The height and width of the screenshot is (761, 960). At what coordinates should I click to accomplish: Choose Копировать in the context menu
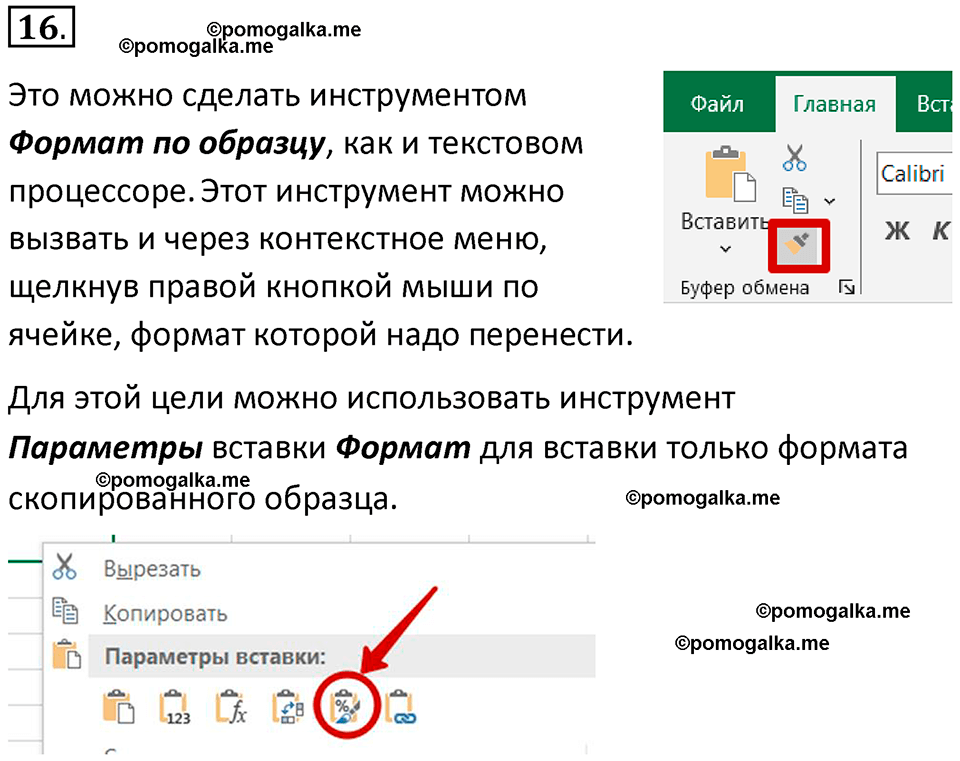(x=165, y=613)
